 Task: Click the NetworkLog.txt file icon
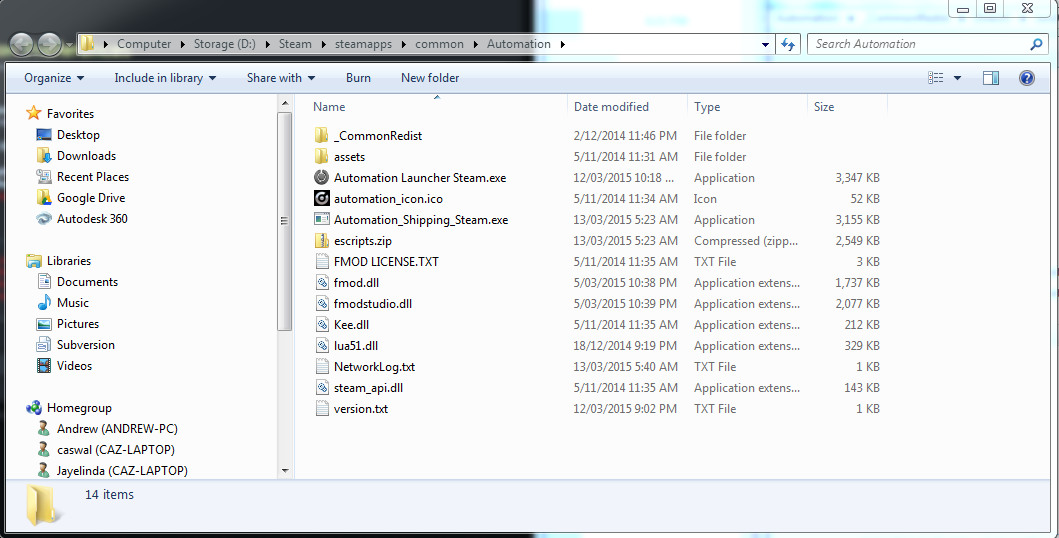pyautogui.click(x=321, y=367)
